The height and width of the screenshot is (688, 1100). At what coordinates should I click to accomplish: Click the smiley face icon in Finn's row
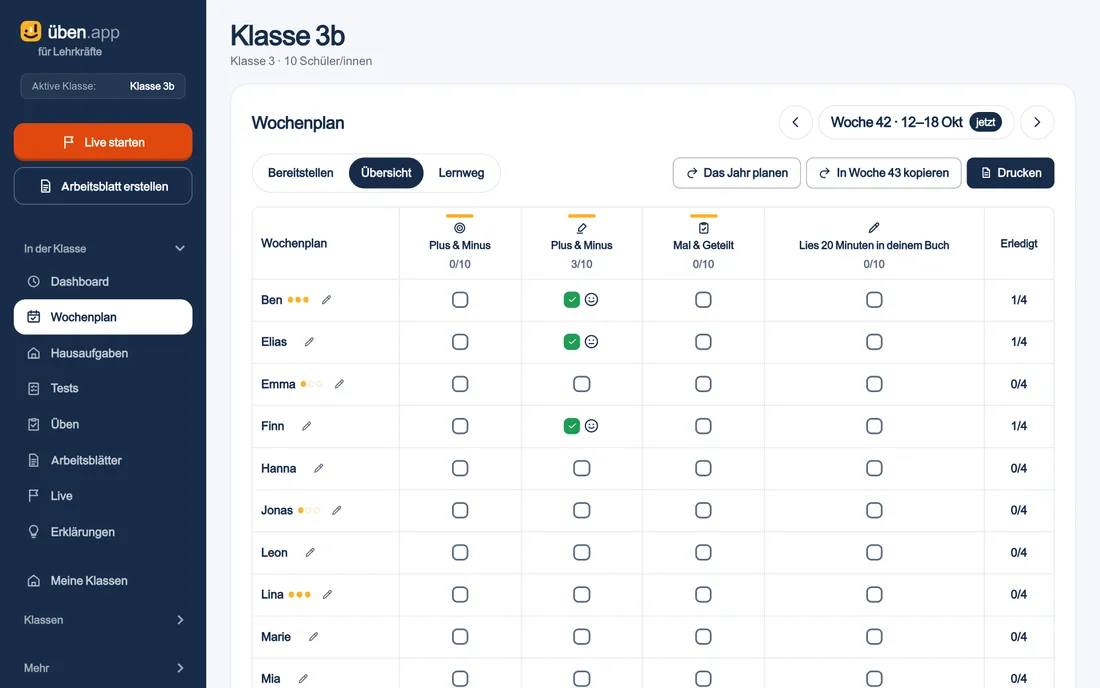point(591,426)
